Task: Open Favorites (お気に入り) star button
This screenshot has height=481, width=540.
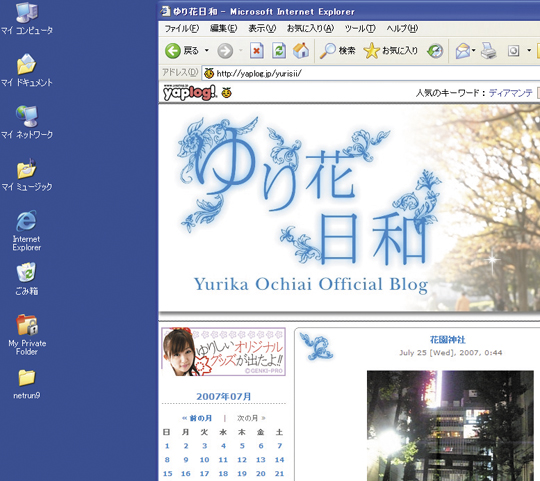Action: [391, 51]
